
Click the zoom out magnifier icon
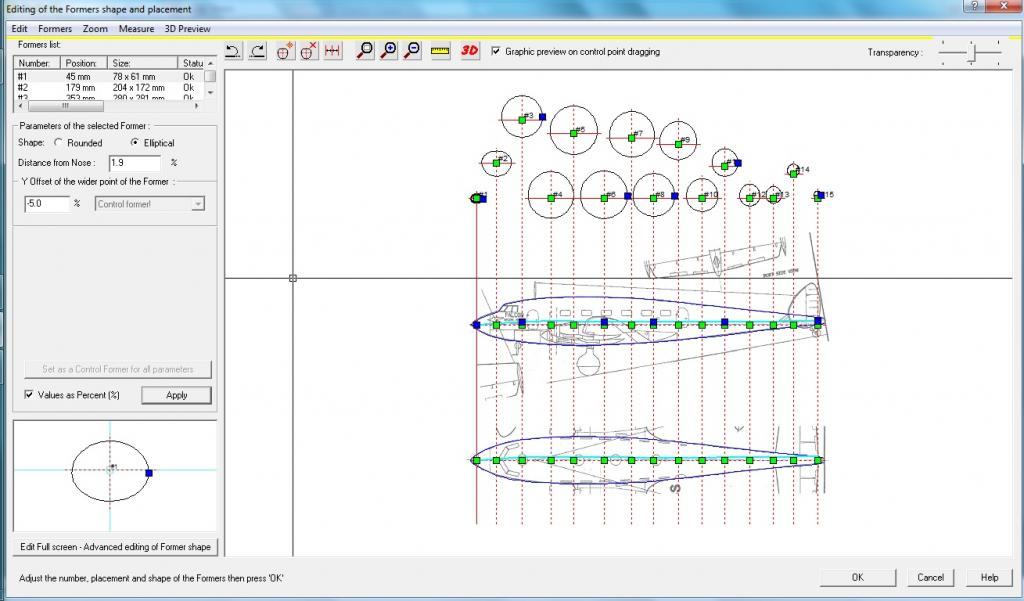pos(412,51)
